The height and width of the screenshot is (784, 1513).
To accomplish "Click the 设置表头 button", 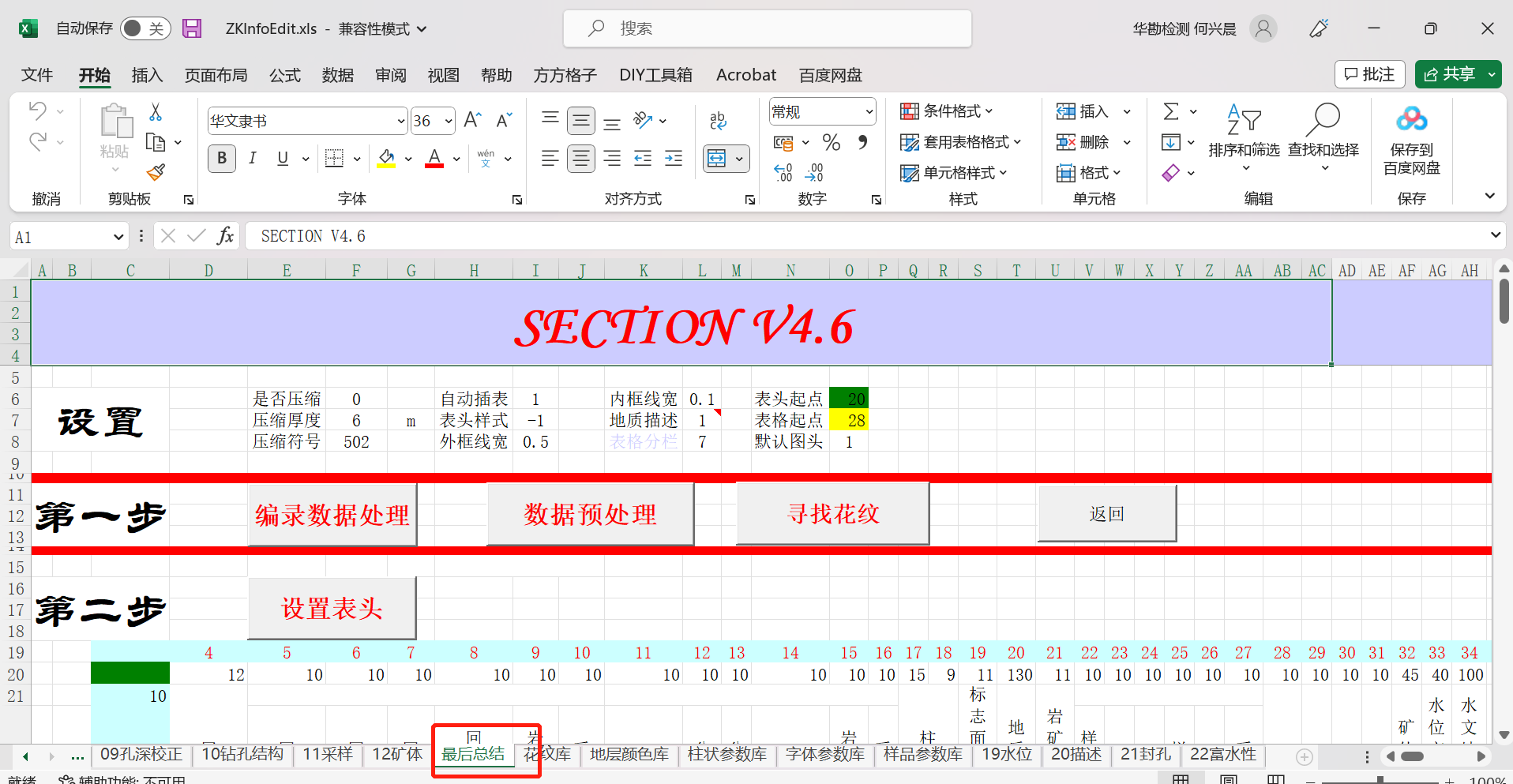I will click(x=332, y=608).
